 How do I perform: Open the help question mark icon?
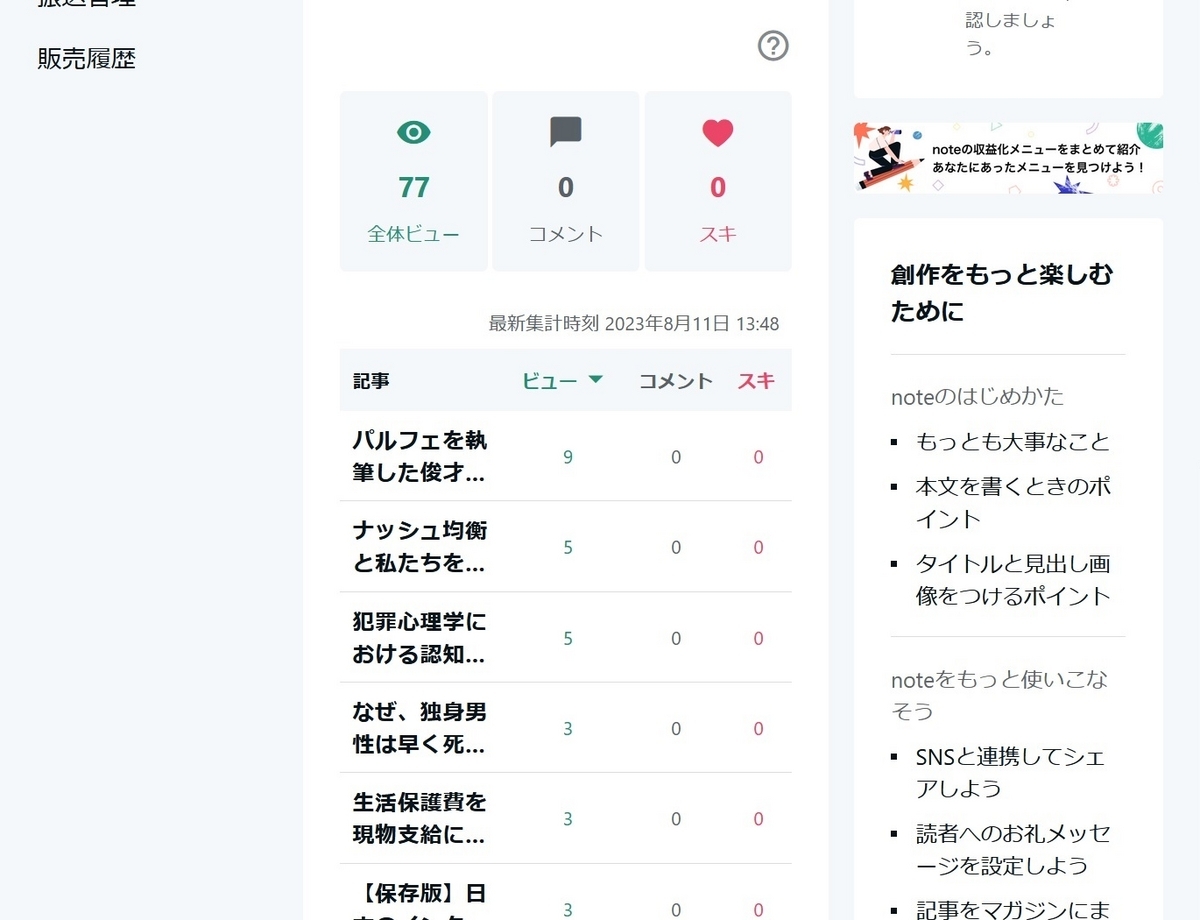[773, 46]
